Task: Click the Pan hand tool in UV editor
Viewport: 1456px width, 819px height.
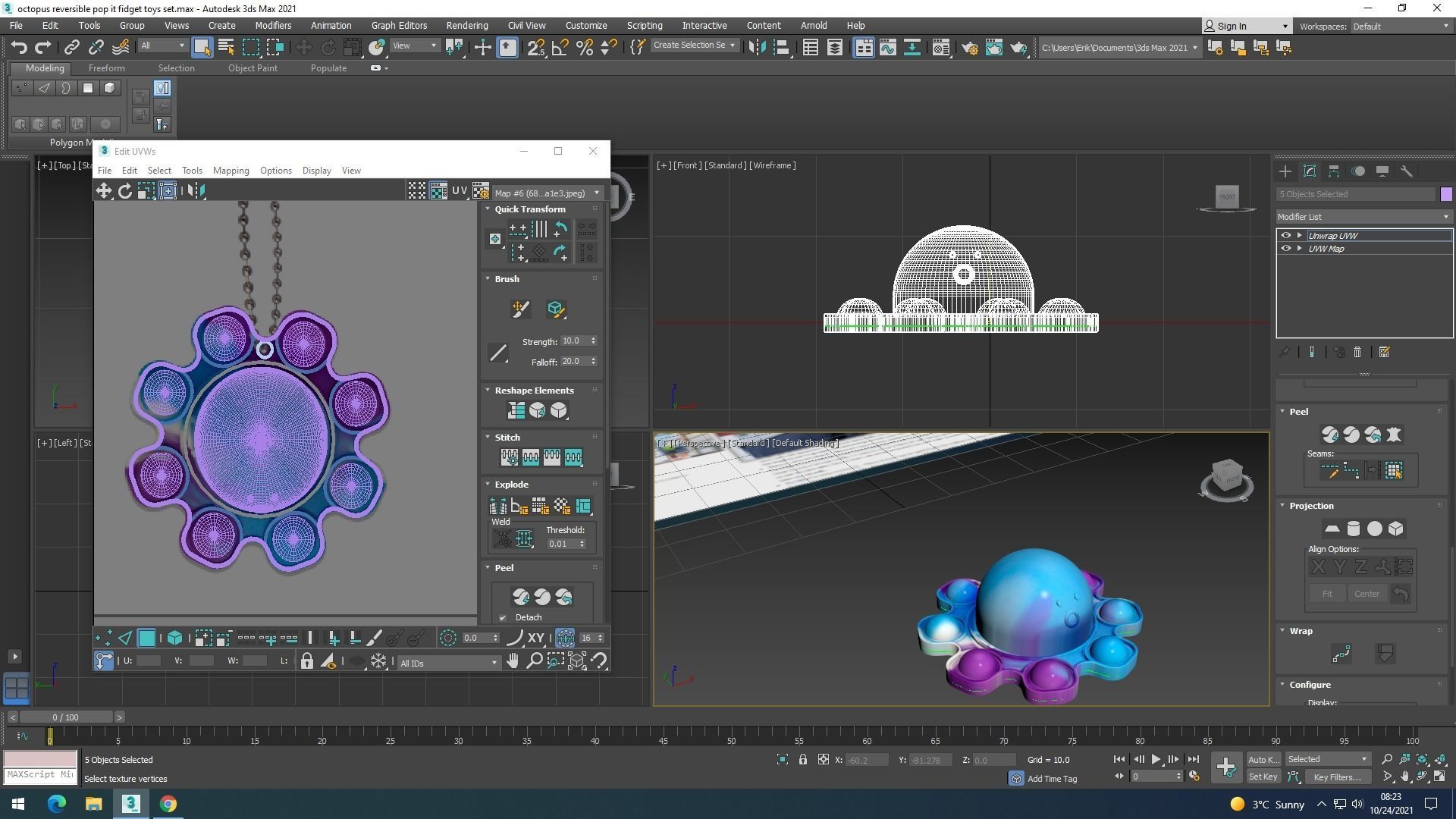Action: pos(513,661)
